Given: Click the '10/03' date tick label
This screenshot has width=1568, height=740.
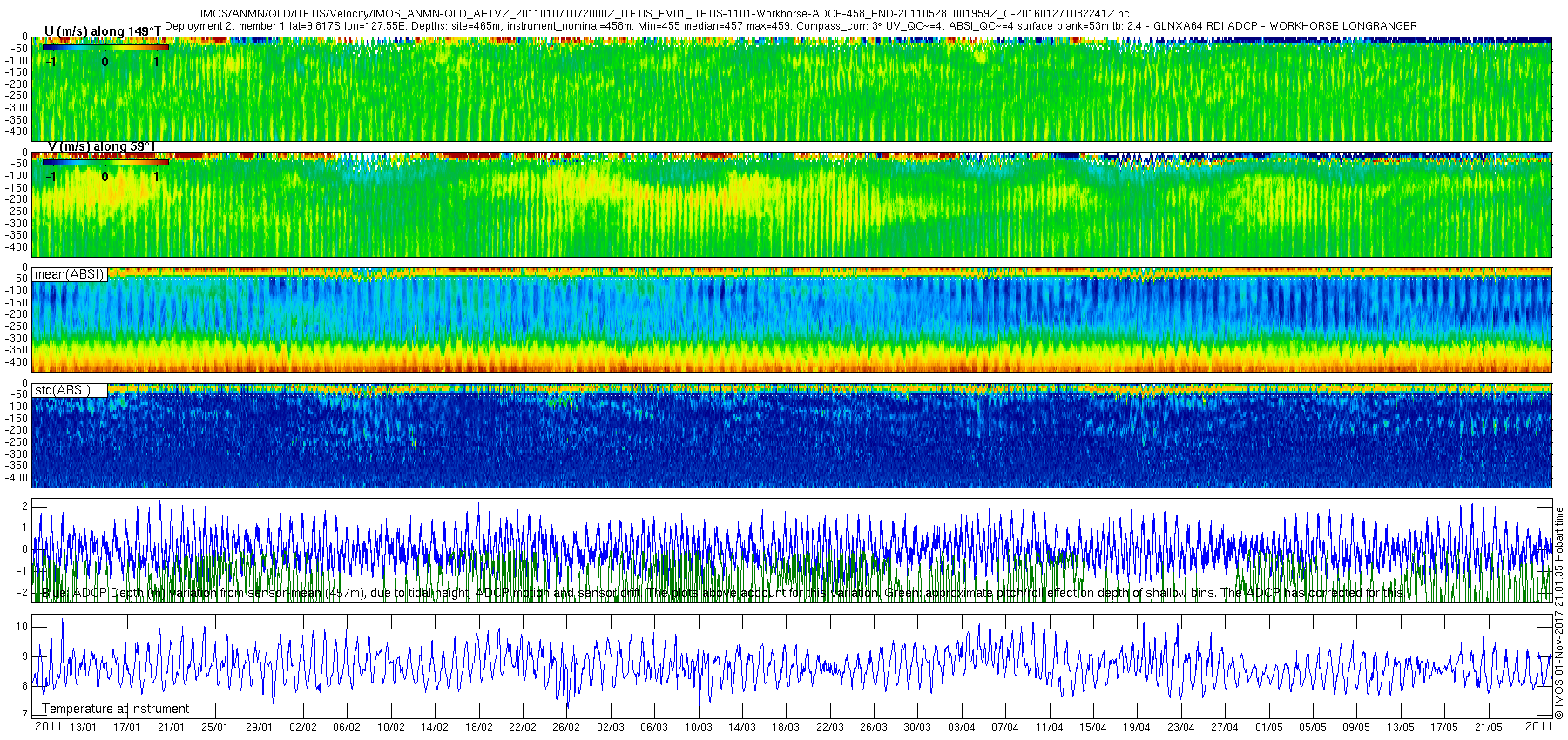Looking at the screenshot, I should (699, 728).
